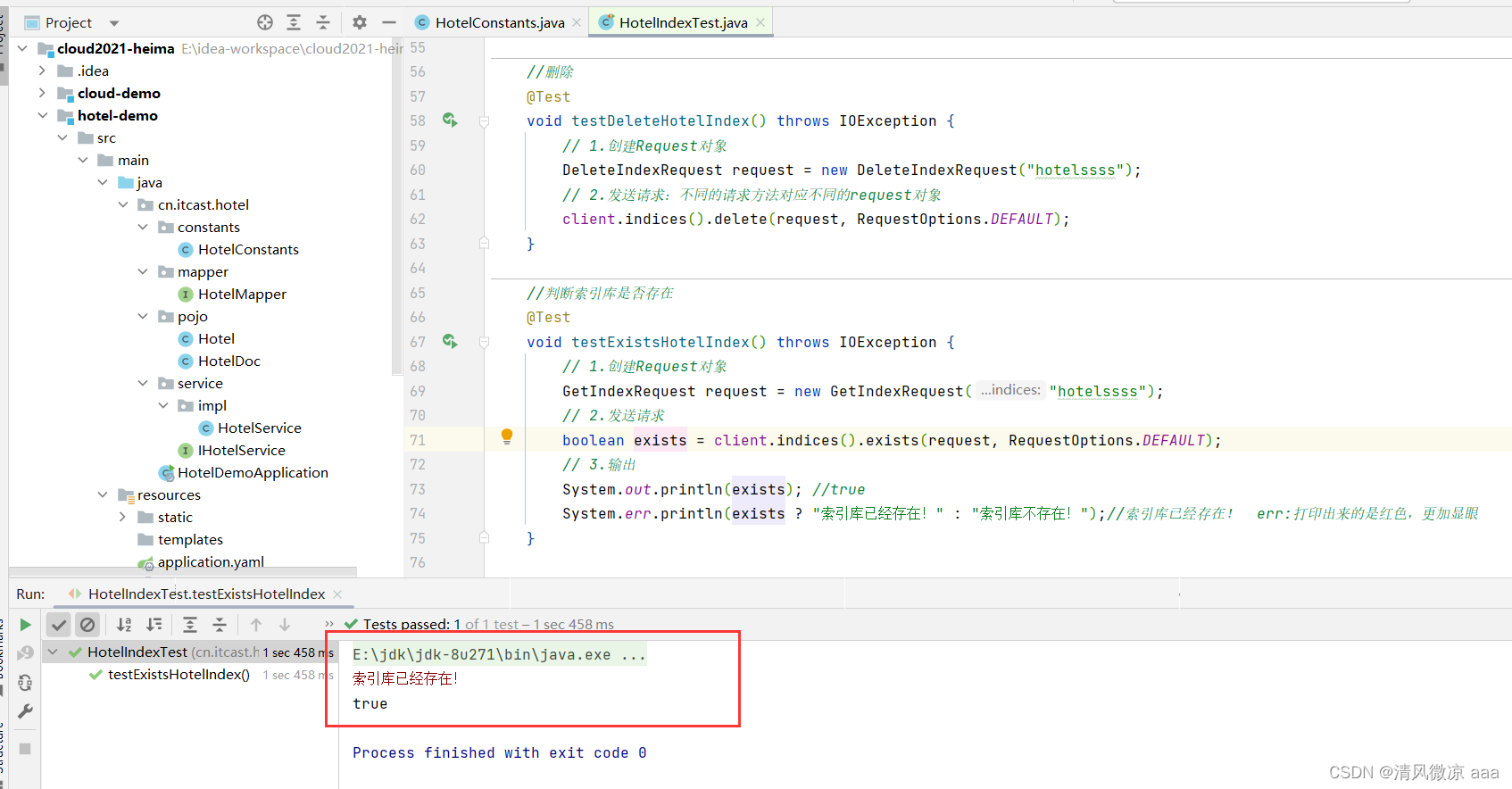1512x789 pixels.
Task: Collapse impl package
Action: click(163, 405)
